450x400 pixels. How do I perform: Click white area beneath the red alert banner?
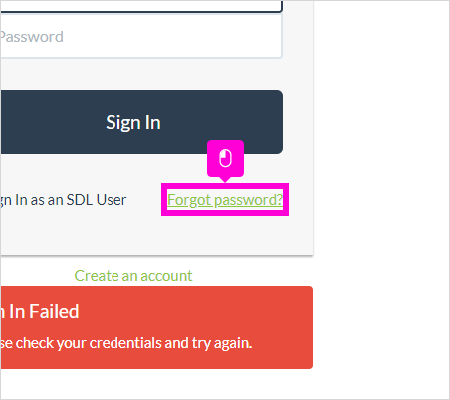tap(157, 383)
